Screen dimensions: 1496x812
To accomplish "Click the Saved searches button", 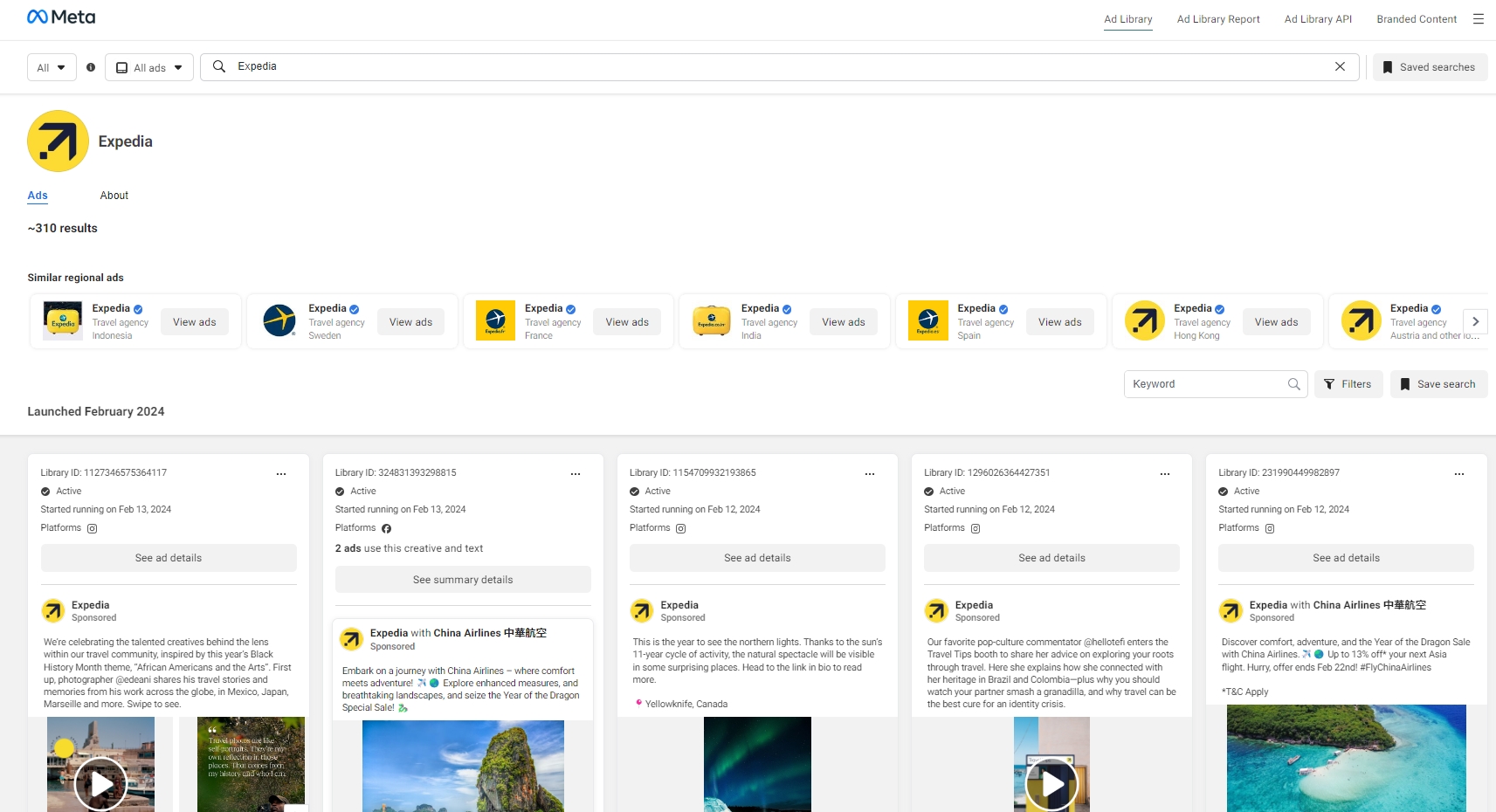I will (x=1430, y=67).
